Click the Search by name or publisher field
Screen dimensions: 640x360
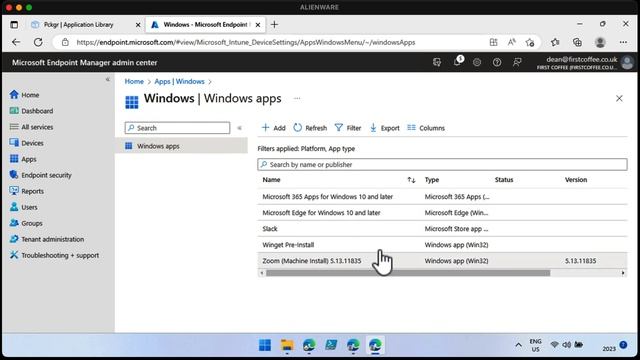pos(442,164)
